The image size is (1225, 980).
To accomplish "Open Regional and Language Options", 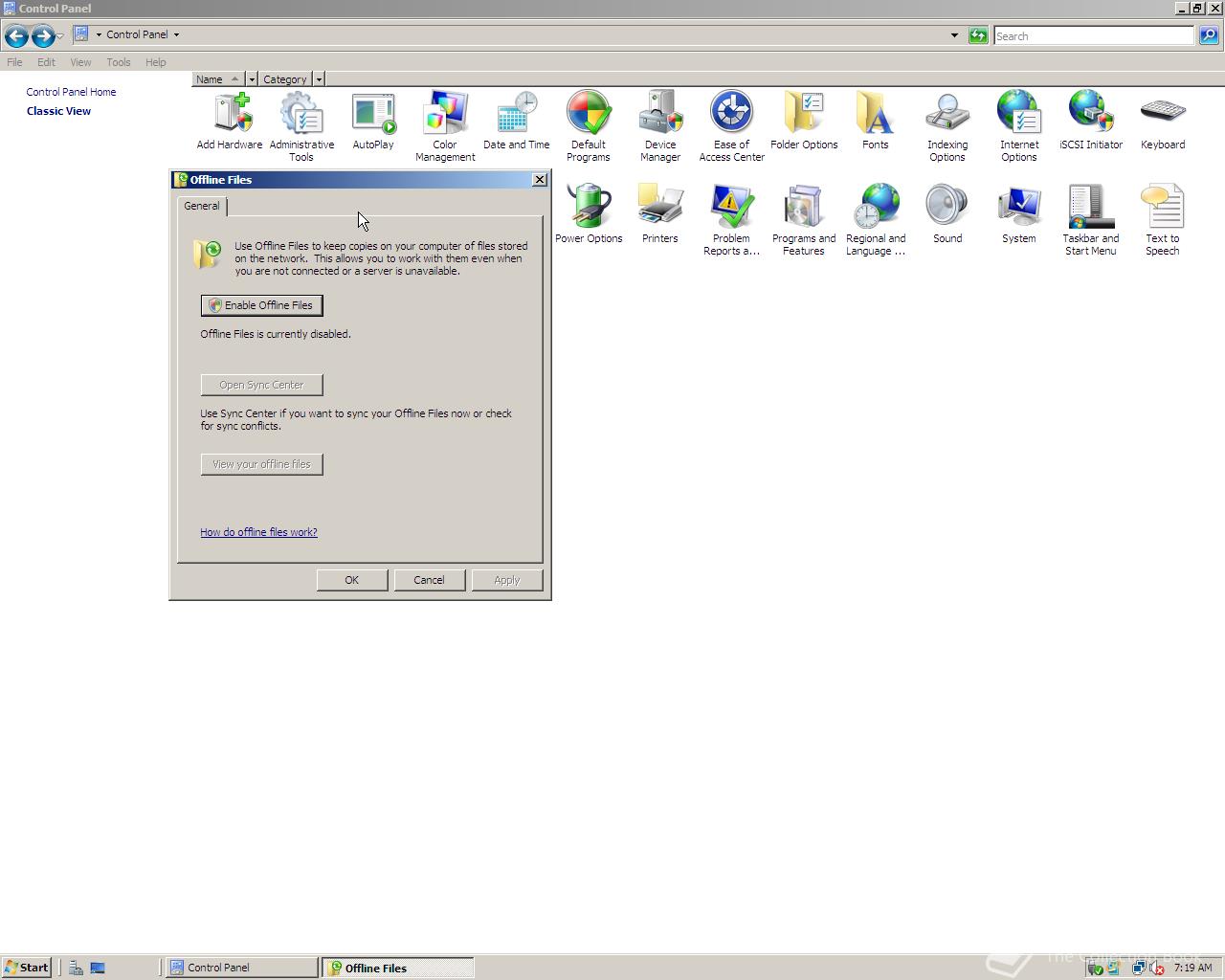I will pyautogui.click(x=876, y=220).
